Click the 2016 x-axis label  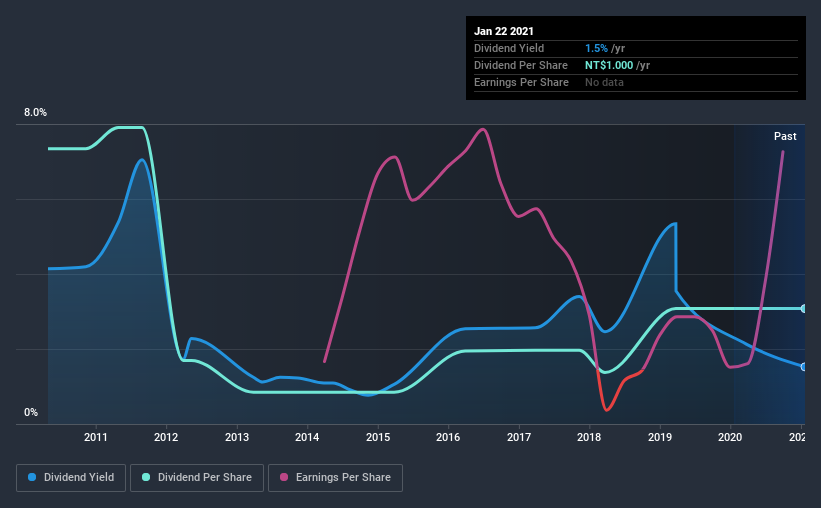(448, 437)
